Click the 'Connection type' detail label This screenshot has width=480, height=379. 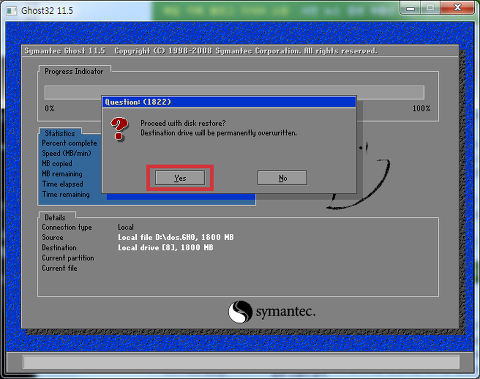(67, 227)
